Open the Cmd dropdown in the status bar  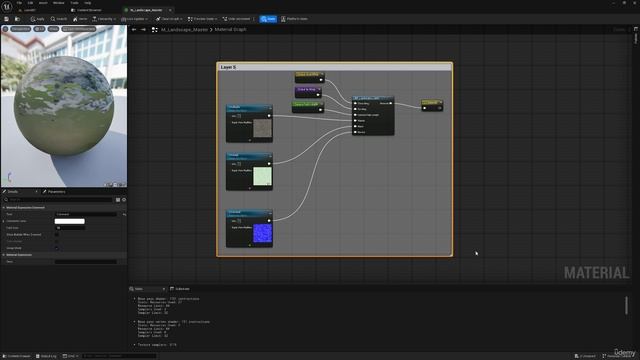pos(70,356)
